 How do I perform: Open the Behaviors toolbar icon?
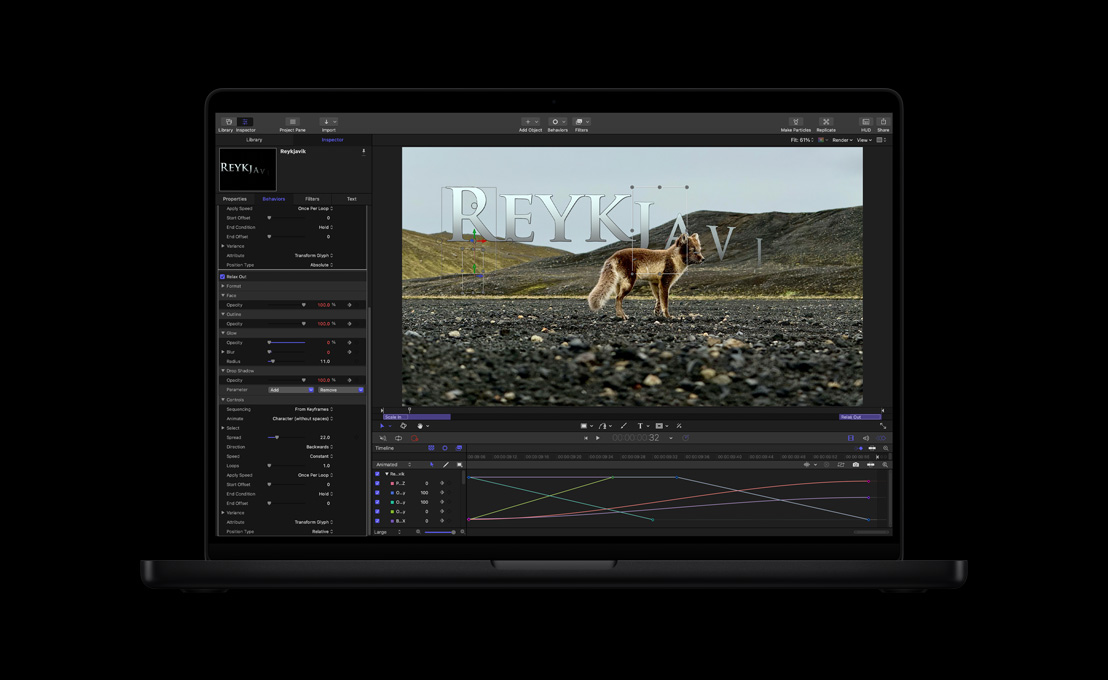pyautogui.click(x=555, y=121)
